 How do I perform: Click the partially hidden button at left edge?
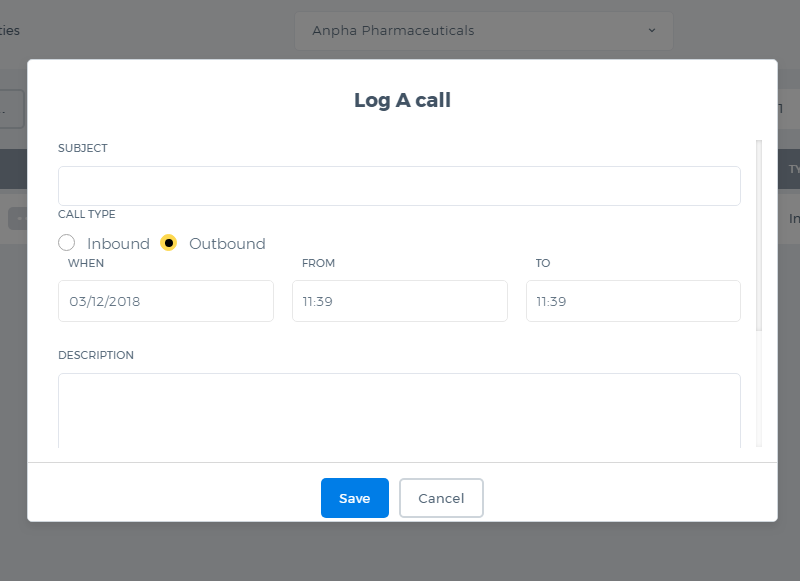12,109
